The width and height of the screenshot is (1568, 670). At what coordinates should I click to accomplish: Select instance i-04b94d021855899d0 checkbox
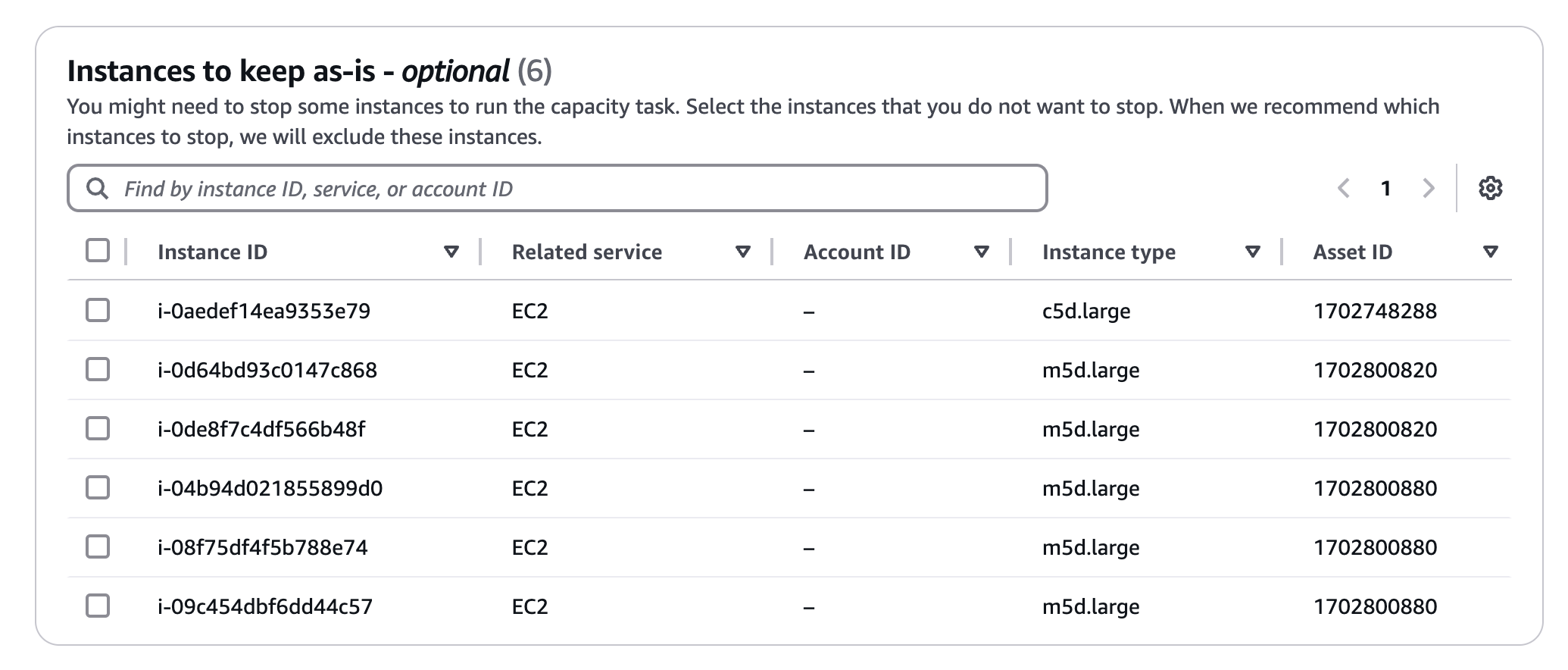click(98, 487)
